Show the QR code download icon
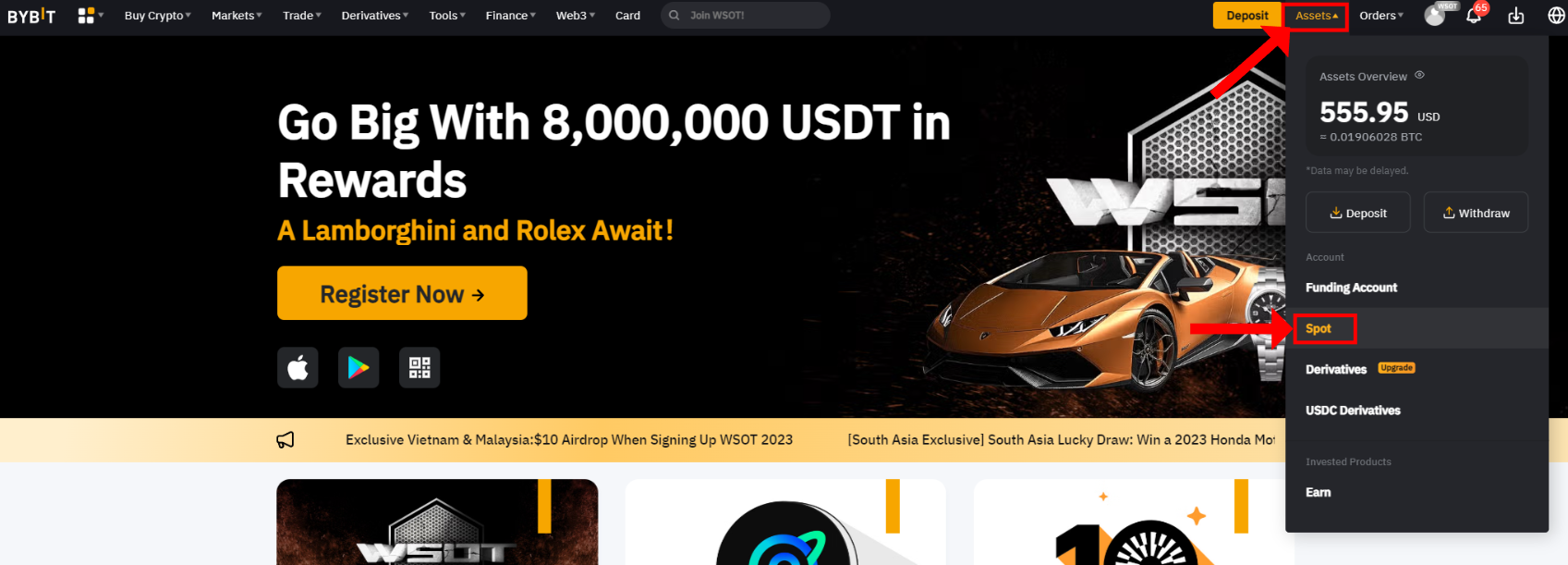Image resolution: width=1568 pixels, height=565 pixels. pos(419,368)
